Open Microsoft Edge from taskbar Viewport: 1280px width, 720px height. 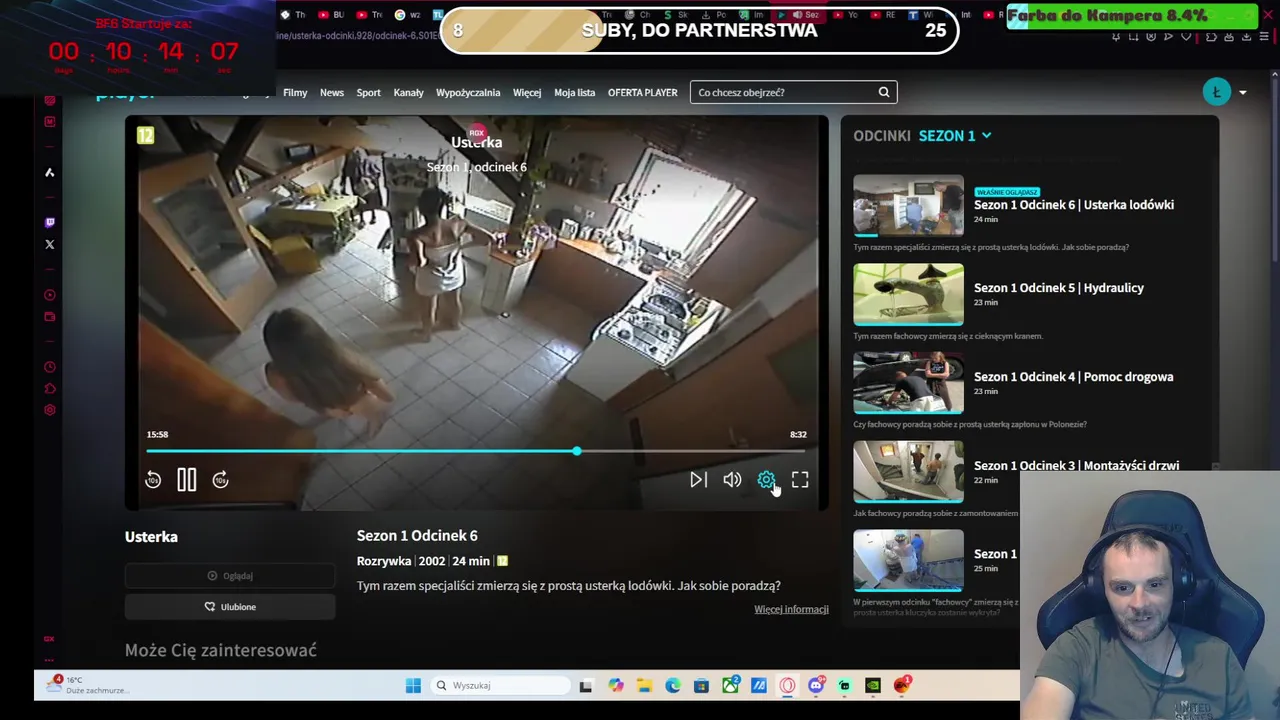pos(673,686)
